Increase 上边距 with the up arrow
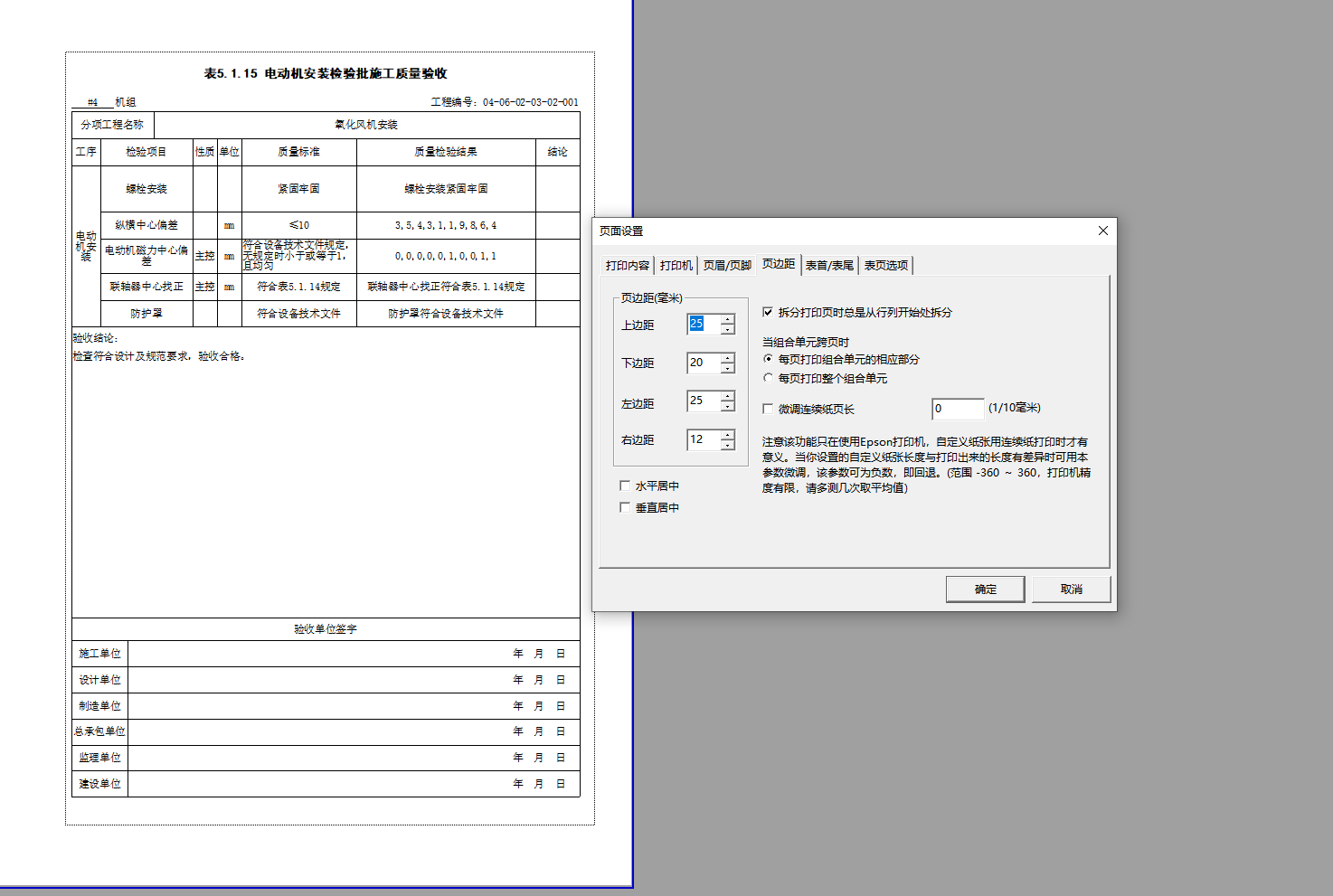The image size is (1333, 896). click(x=728, y=319)
